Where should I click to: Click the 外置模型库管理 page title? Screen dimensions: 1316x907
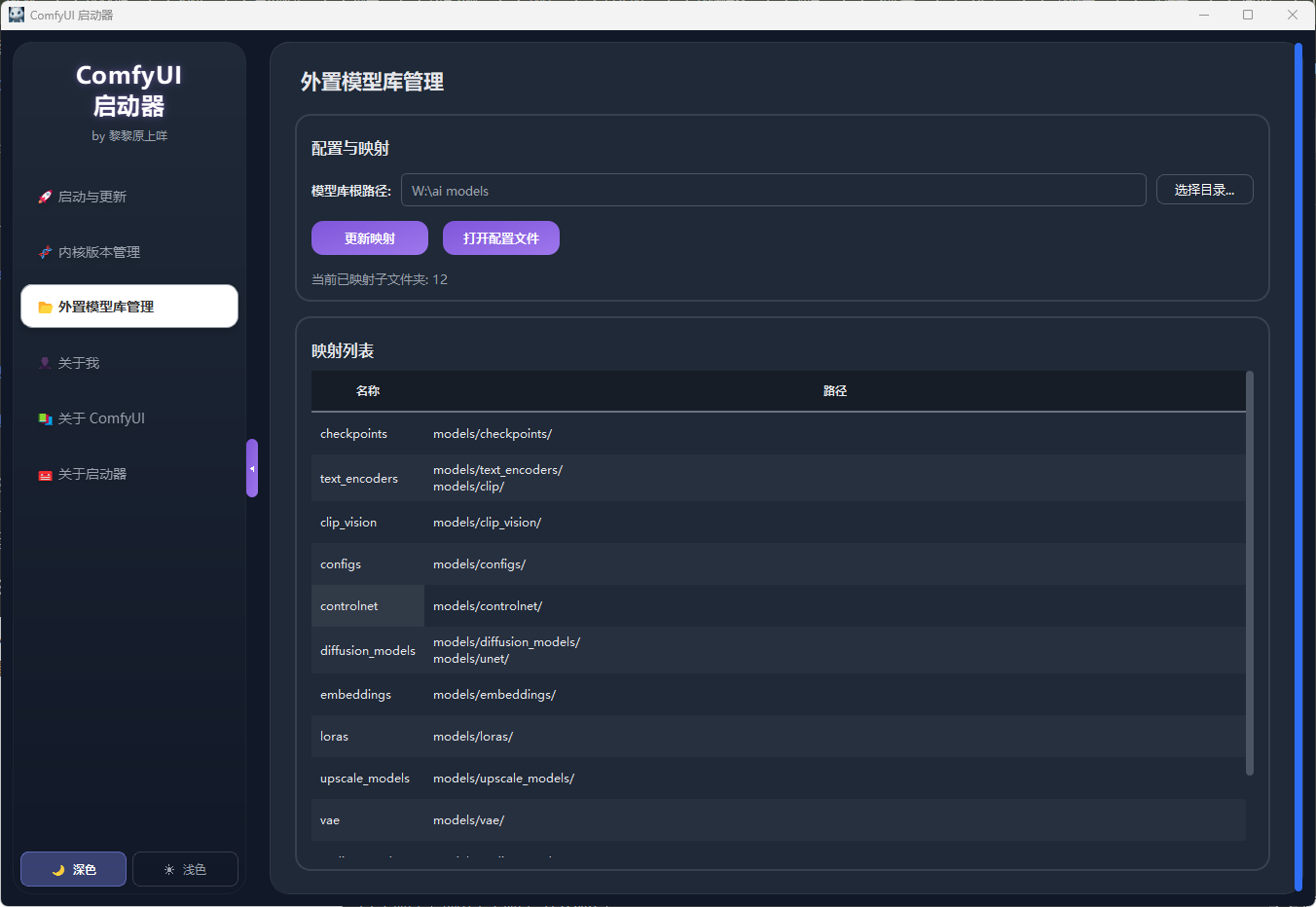372,82
